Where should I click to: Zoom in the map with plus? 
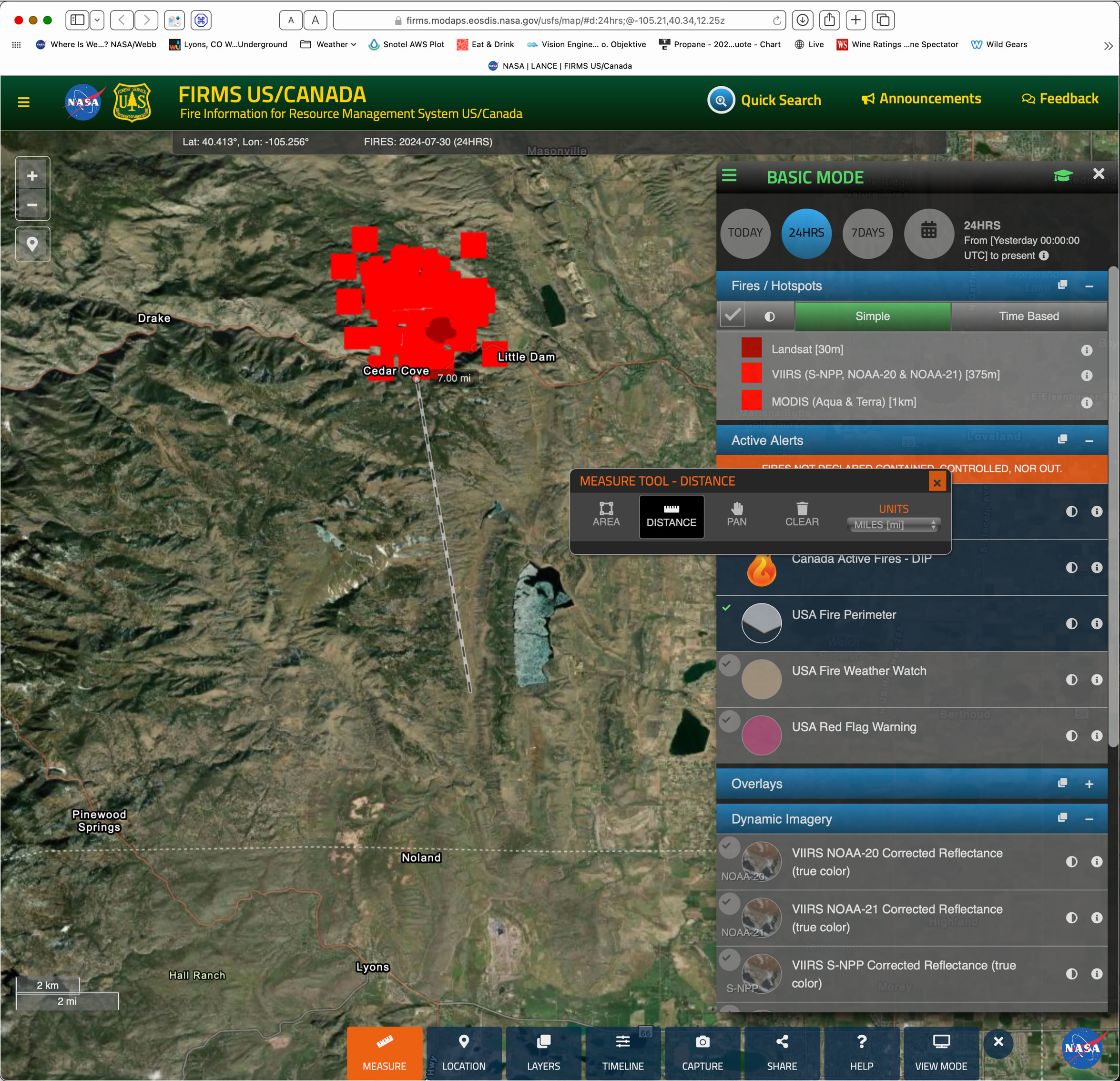tap(32, 176)
